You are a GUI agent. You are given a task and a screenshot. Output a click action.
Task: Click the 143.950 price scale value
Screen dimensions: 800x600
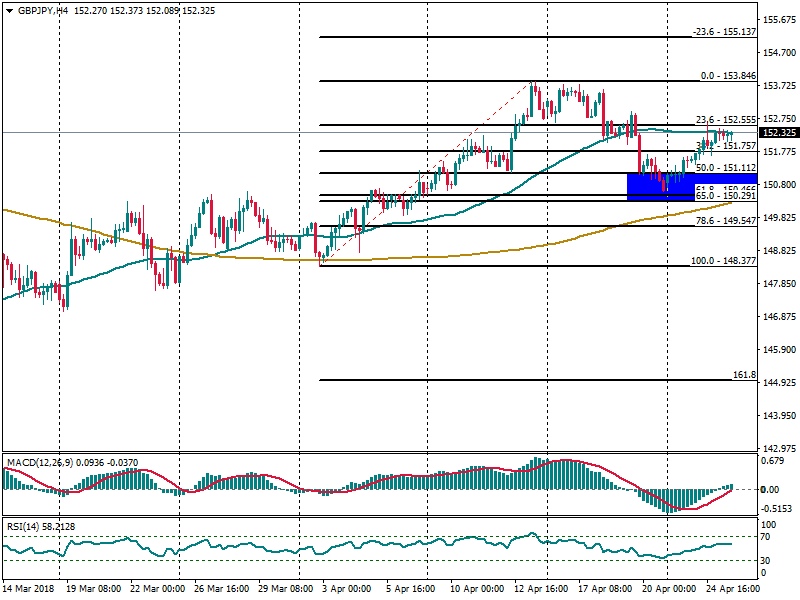[777, 416]
